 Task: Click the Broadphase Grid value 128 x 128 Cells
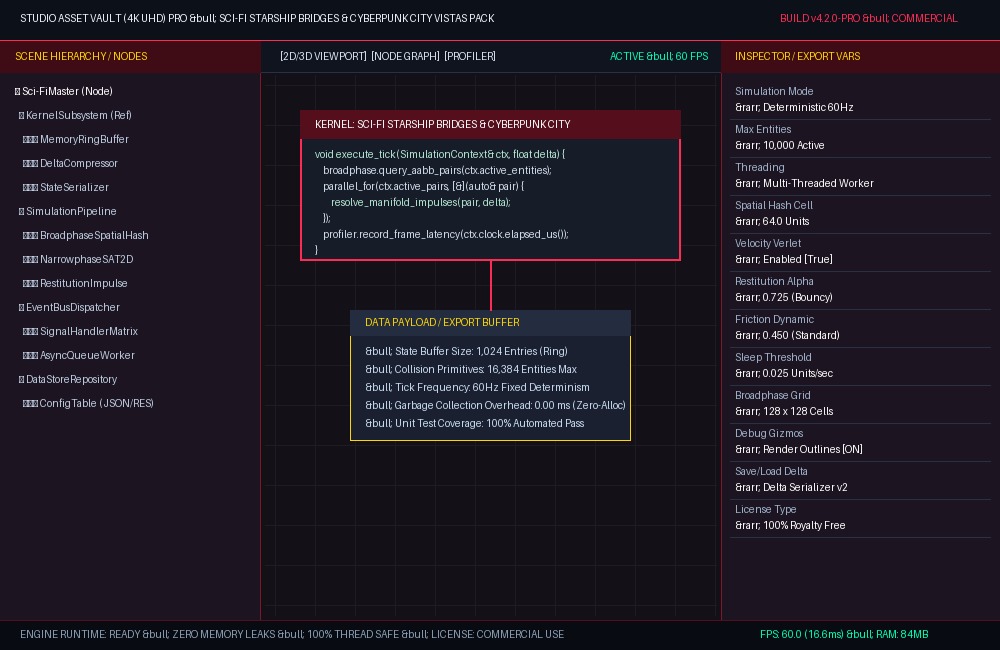[x=784, y=411]
